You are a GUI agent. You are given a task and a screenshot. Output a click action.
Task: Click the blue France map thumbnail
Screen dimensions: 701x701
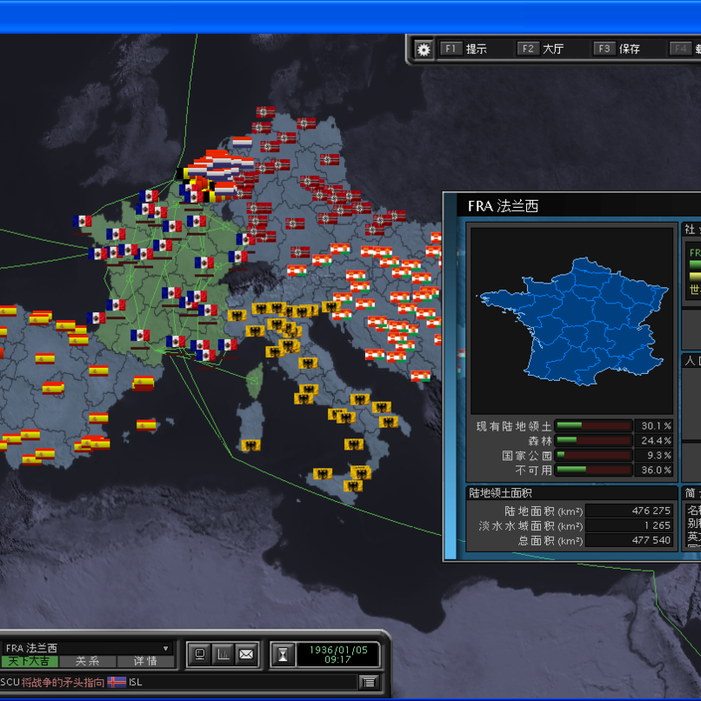pos(572,321)
